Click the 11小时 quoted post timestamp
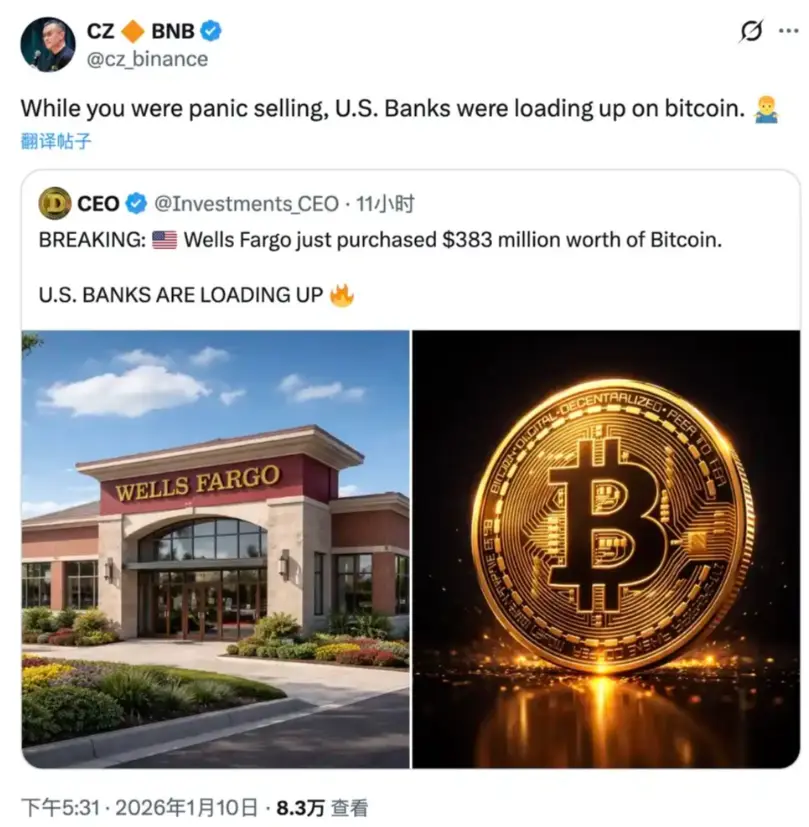This screenshot has width=809, height=827. [386, 204]
